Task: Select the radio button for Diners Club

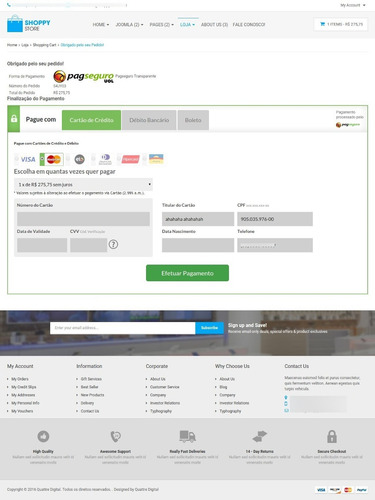Action: click(x=93, y=159)
